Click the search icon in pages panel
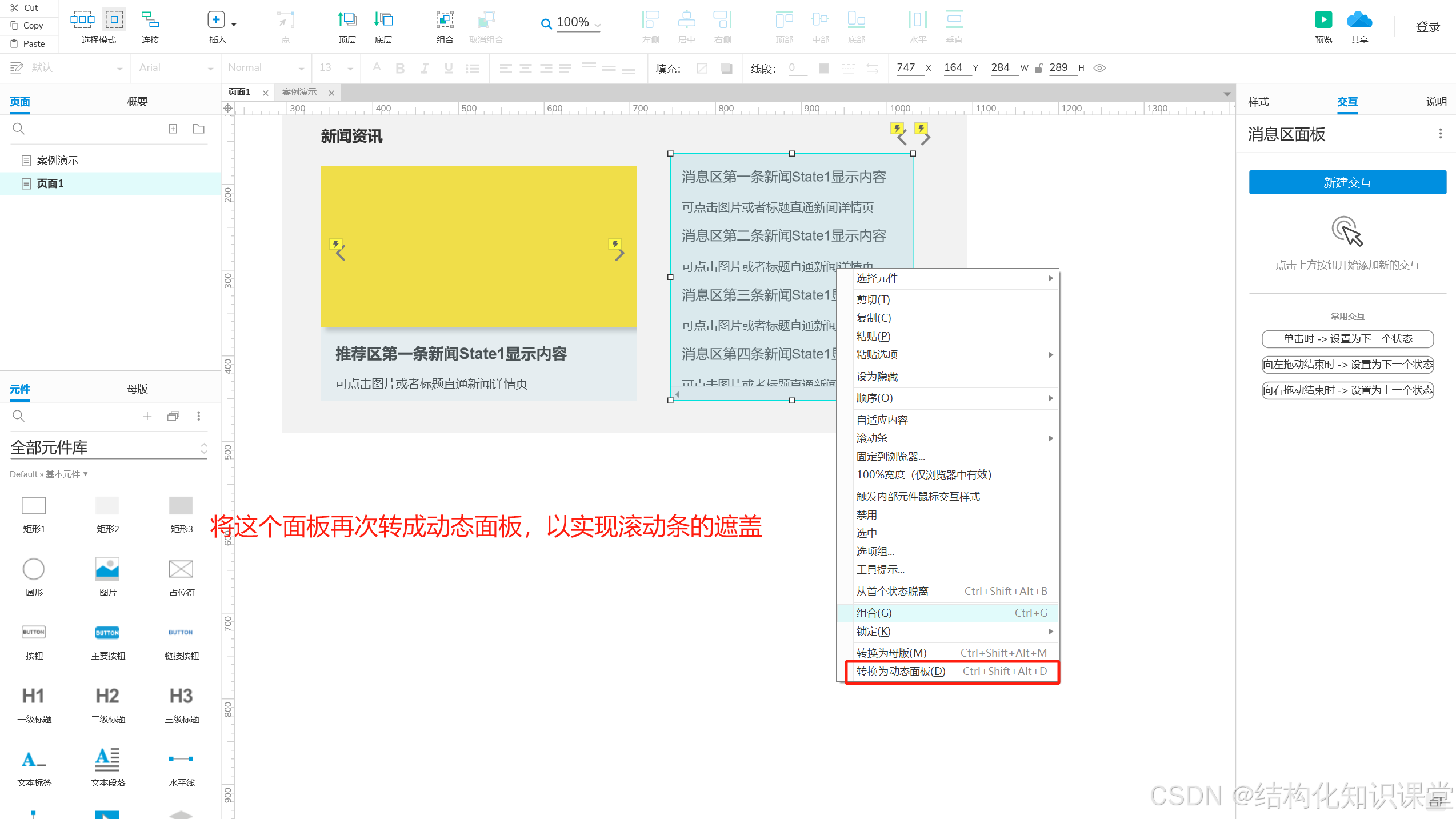This screenshot has width=1456, height=819. [18, 129]
